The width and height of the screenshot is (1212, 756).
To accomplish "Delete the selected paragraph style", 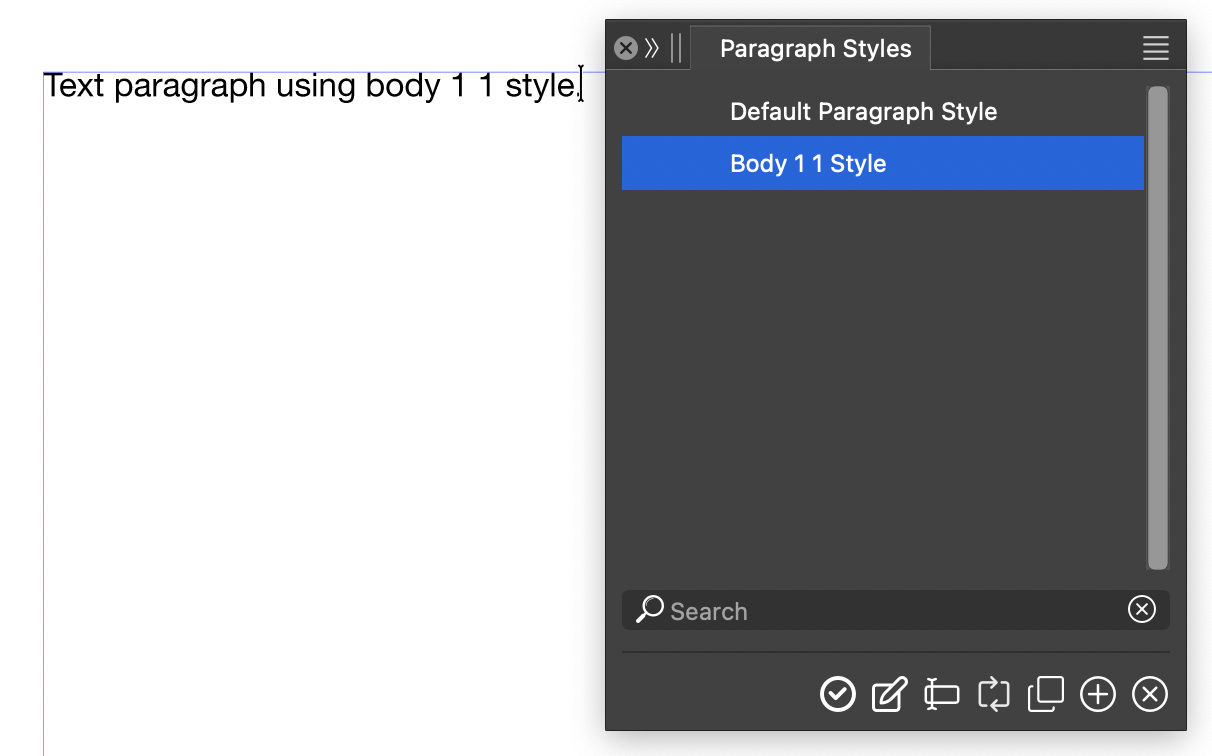I will [x=1150, y=694].
